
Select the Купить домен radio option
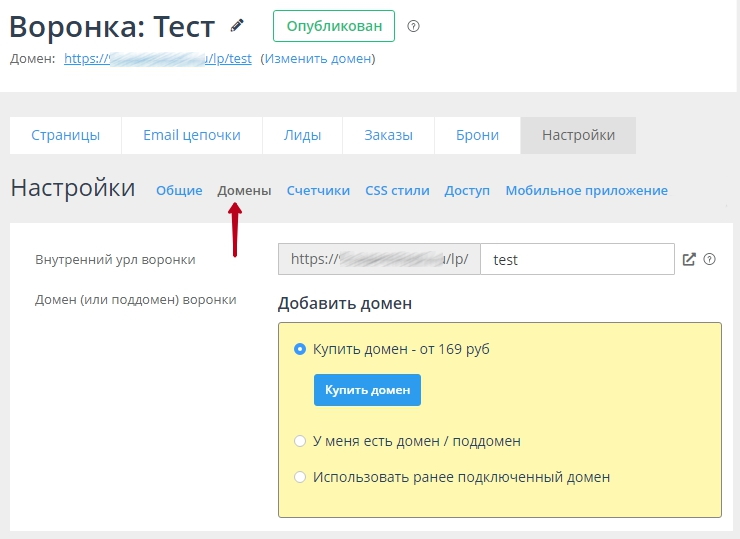[300, 349]
